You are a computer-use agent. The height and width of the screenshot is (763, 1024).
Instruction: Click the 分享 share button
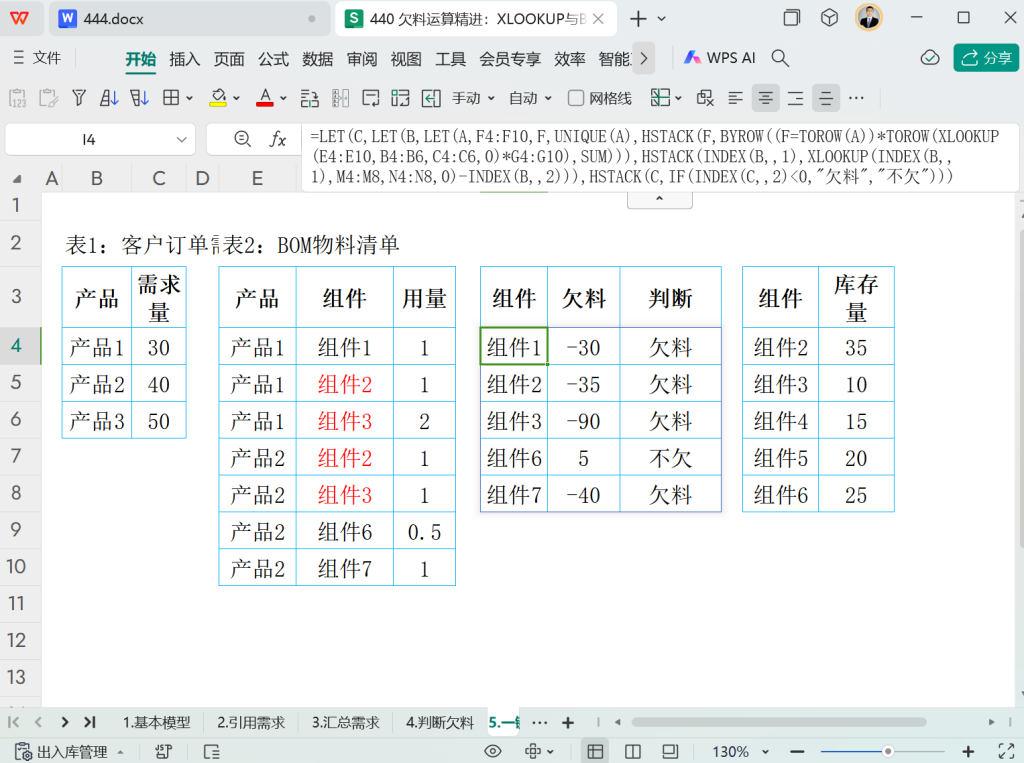click(x=986, y=58)
